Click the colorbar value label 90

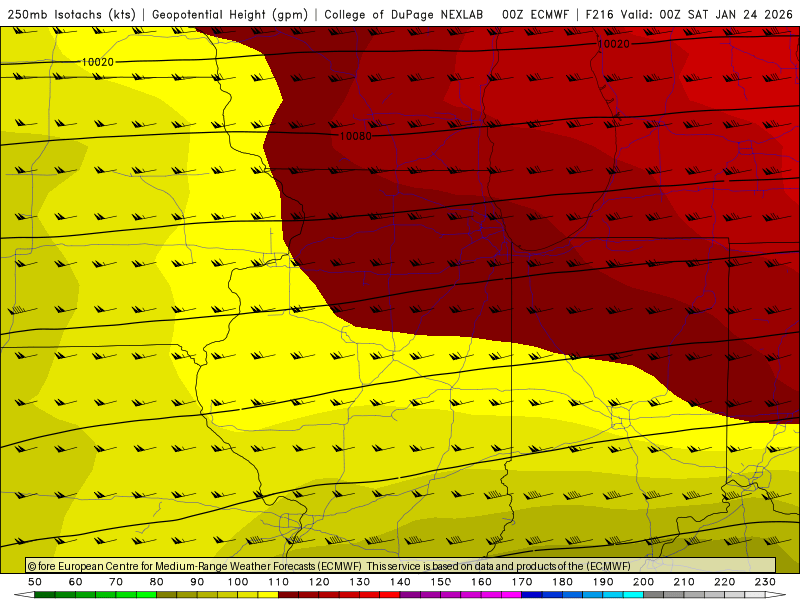coord(197,582)
